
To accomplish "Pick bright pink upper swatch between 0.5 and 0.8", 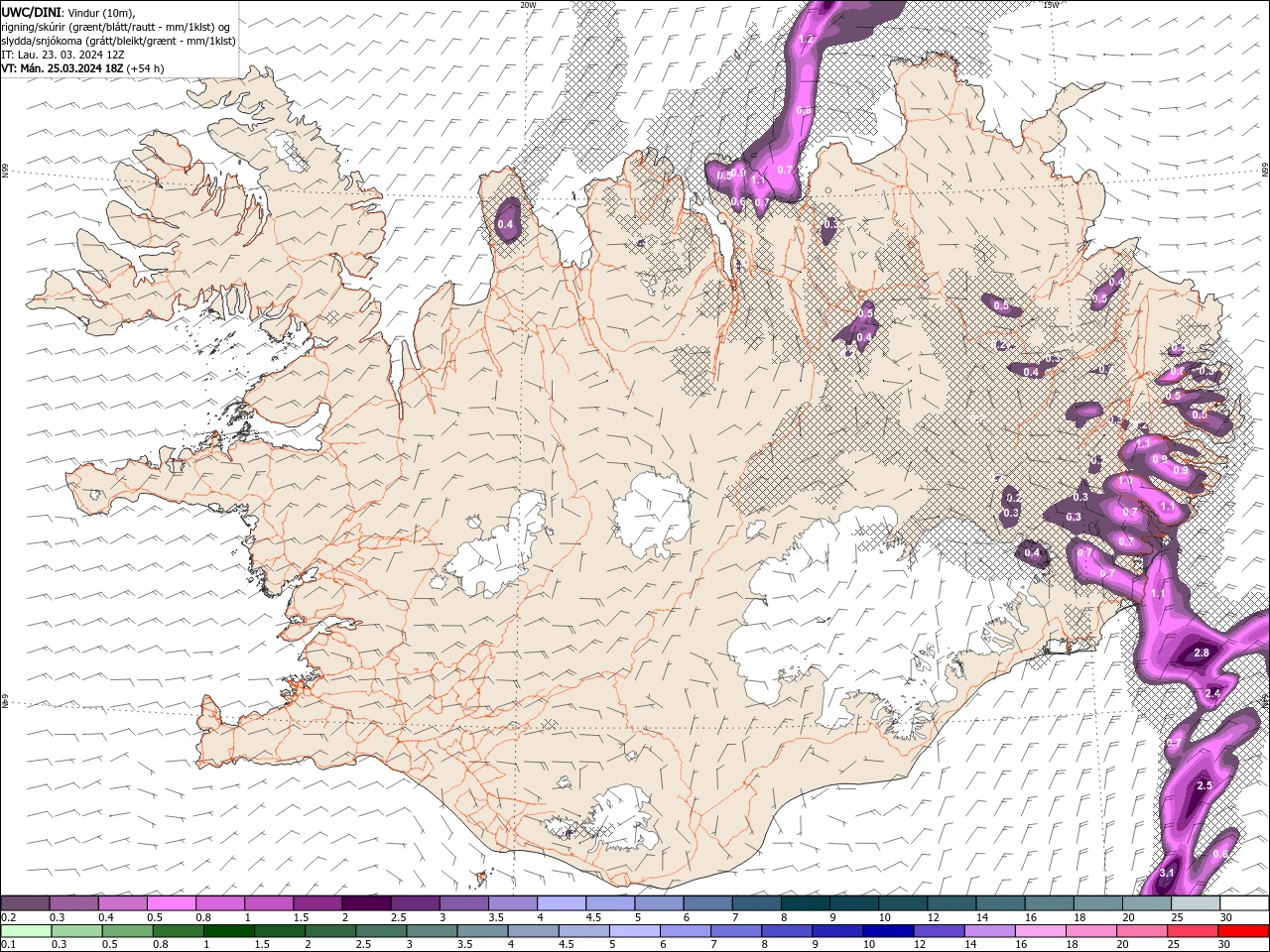I will pyautogui.click(x=171, y=903).
